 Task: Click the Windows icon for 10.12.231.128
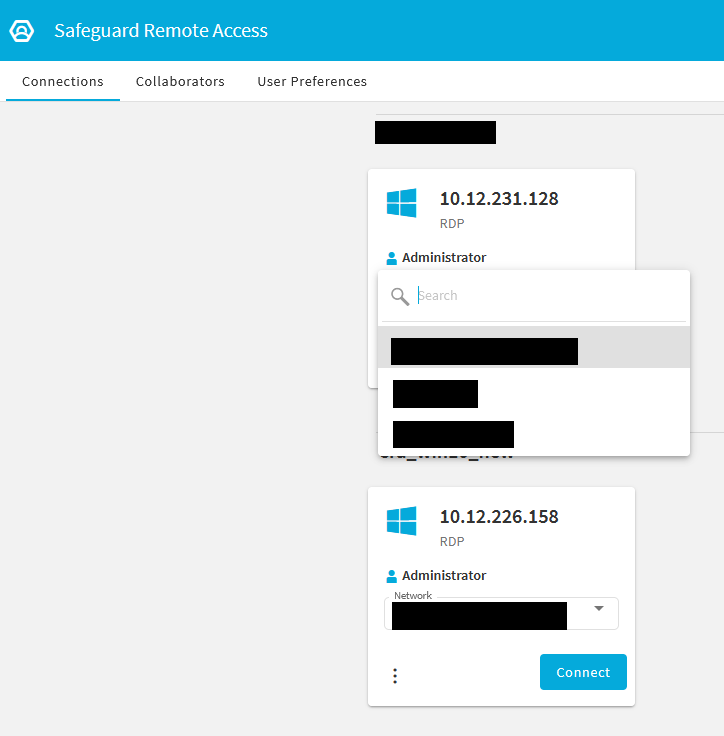point(401,203)
